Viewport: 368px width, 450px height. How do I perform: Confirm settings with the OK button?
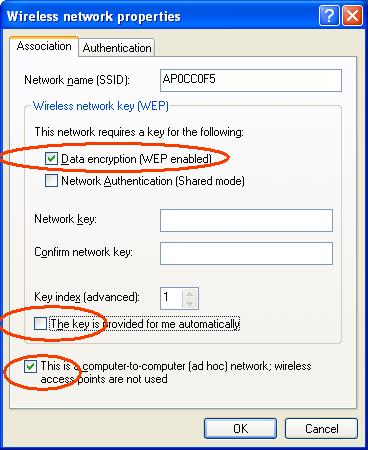[240, 428]
